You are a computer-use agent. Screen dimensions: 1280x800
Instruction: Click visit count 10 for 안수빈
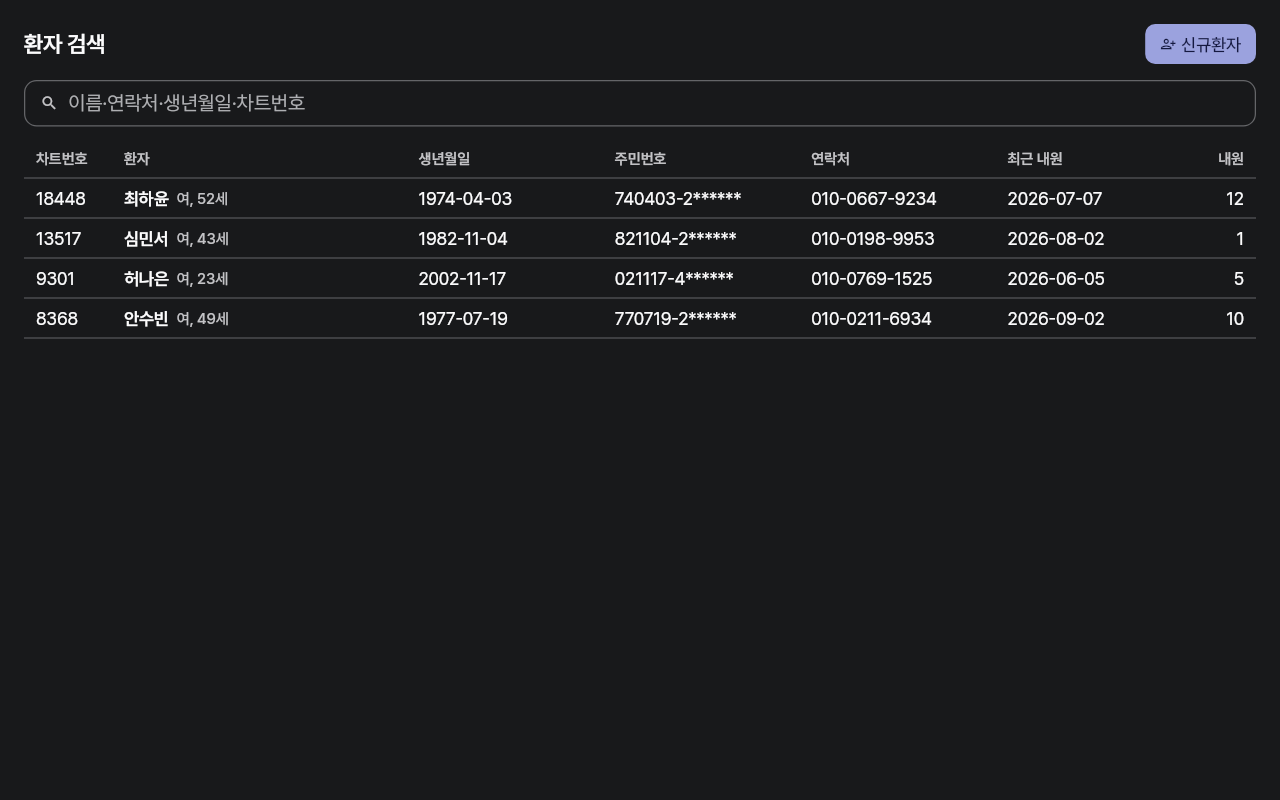[1235, 319]
